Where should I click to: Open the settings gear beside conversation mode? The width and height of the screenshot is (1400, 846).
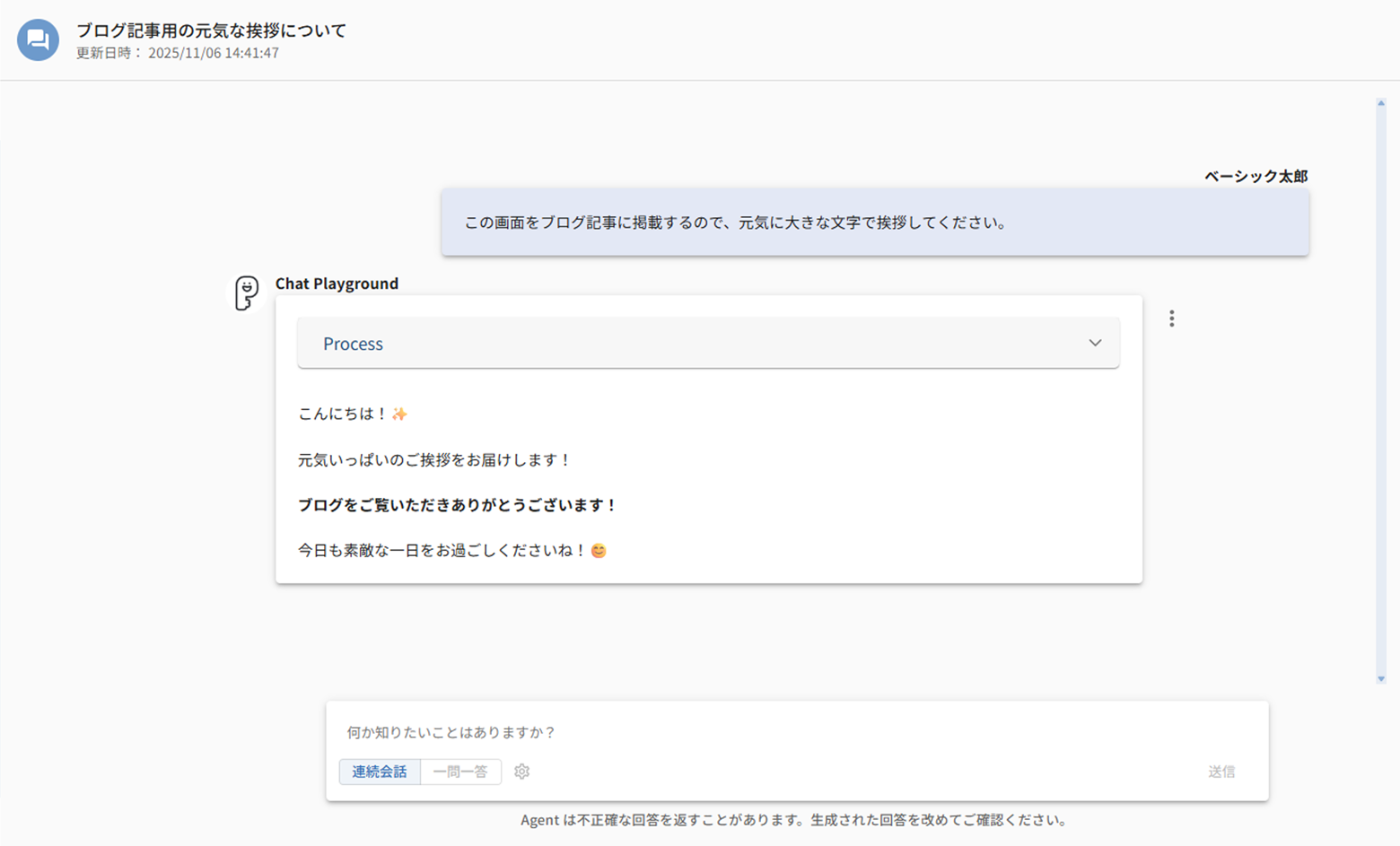(x=521, y=772)
